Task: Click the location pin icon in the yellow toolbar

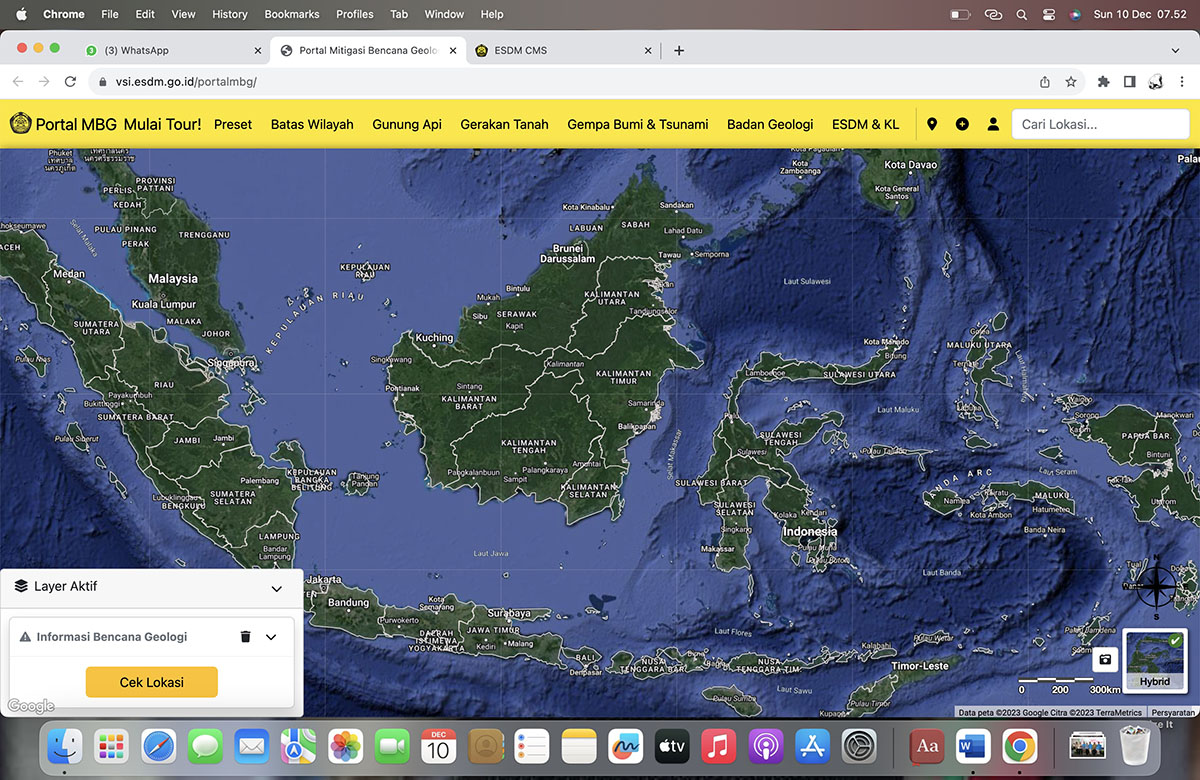Action: [x=932, y=124]
